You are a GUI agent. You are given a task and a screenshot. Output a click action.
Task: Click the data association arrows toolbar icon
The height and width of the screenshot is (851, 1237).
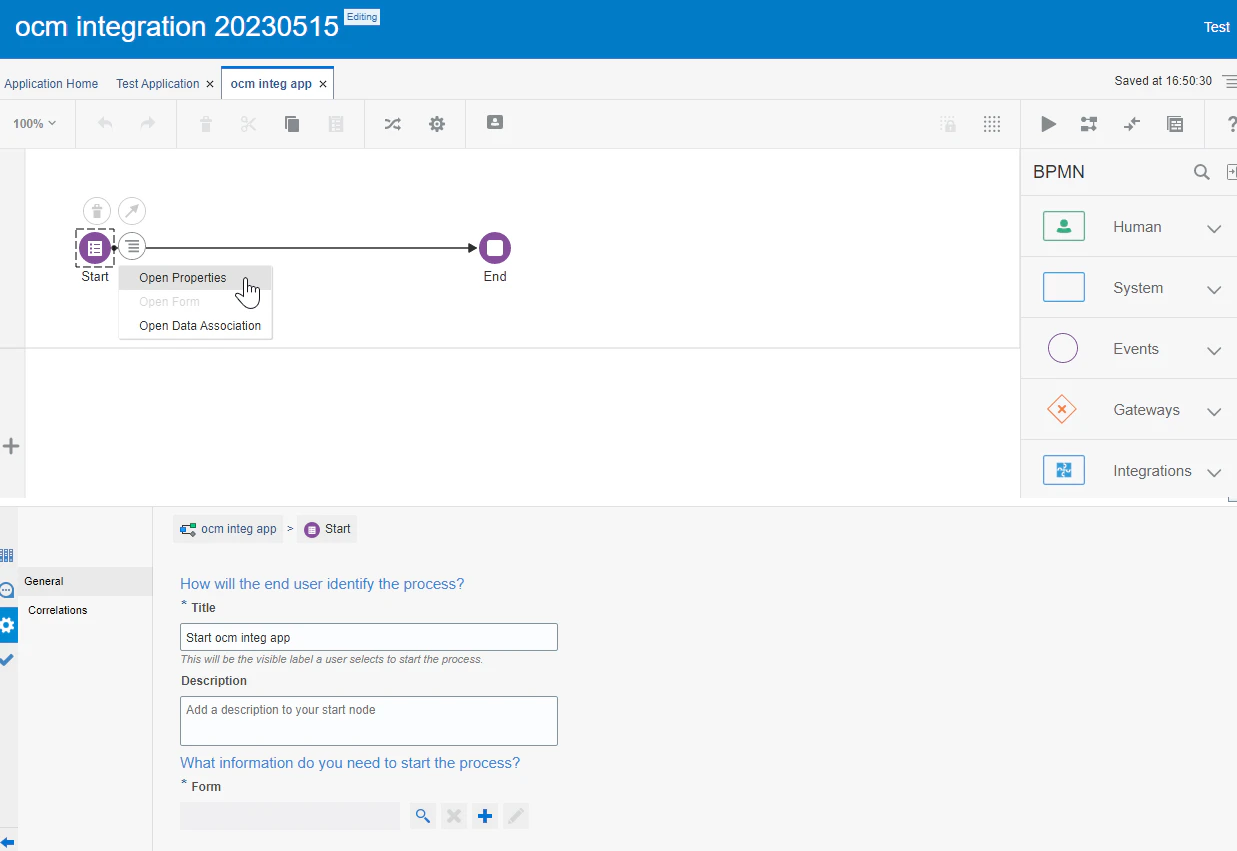(1131, 124)
